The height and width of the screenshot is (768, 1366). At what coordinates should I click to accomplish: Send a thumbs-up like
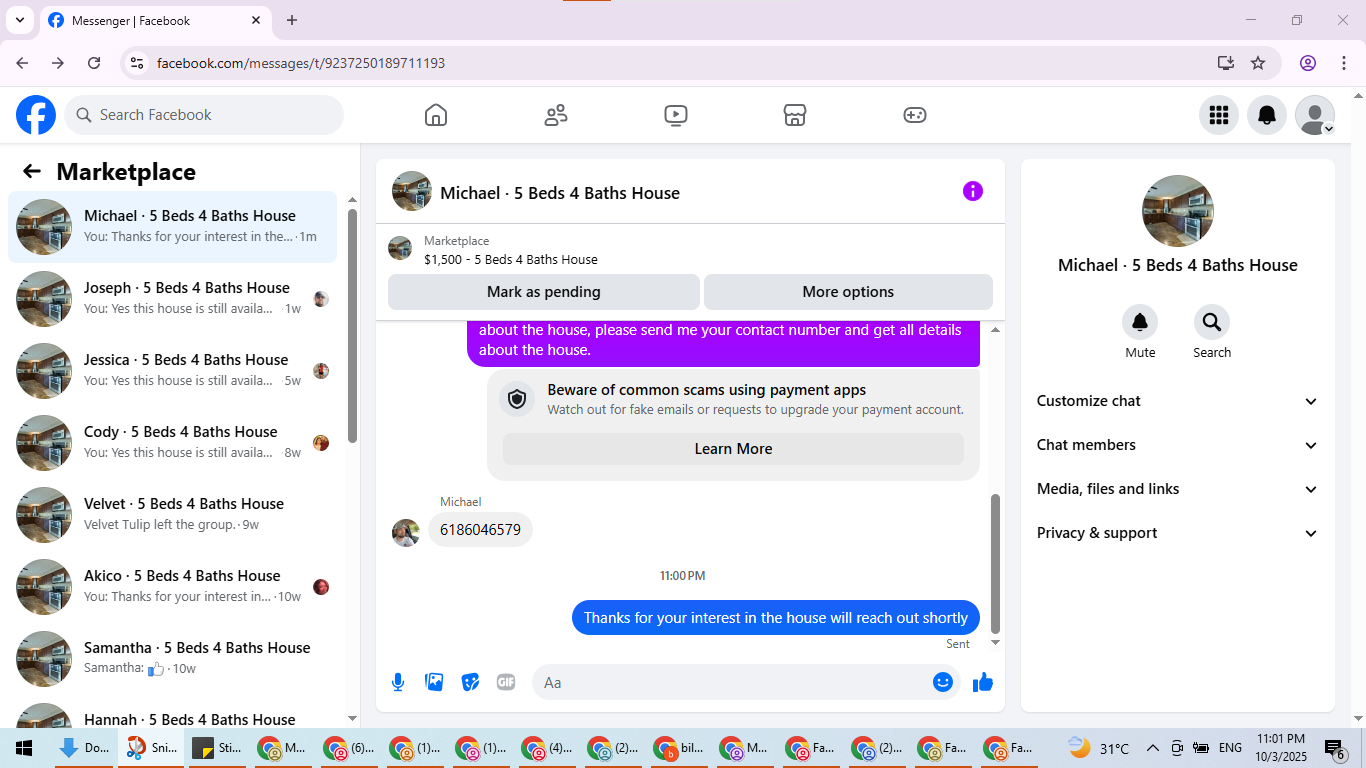pyautogui.click(x=983, y=682)
